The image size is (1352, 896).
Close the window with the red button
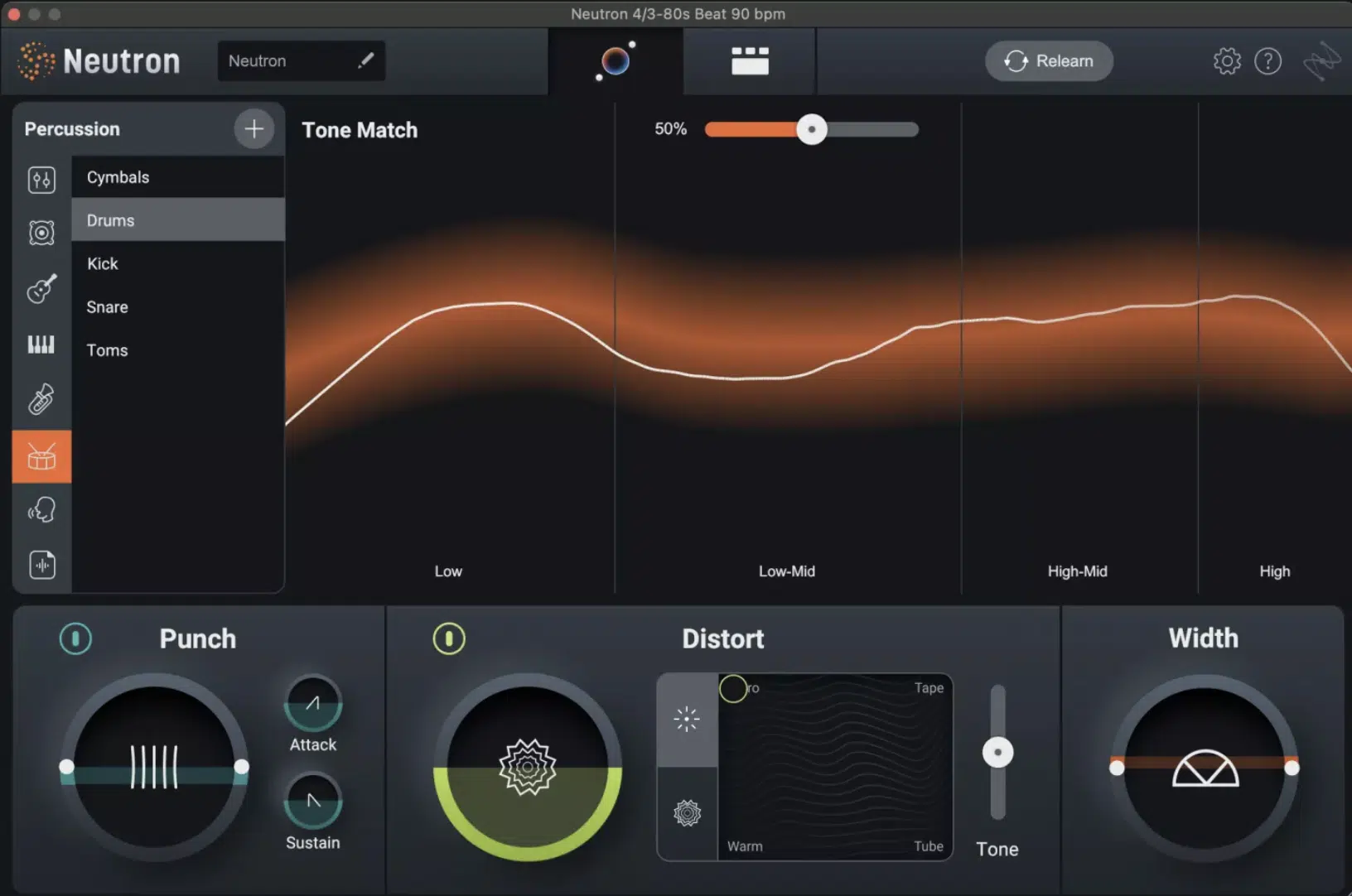click(x=14, y=13)
